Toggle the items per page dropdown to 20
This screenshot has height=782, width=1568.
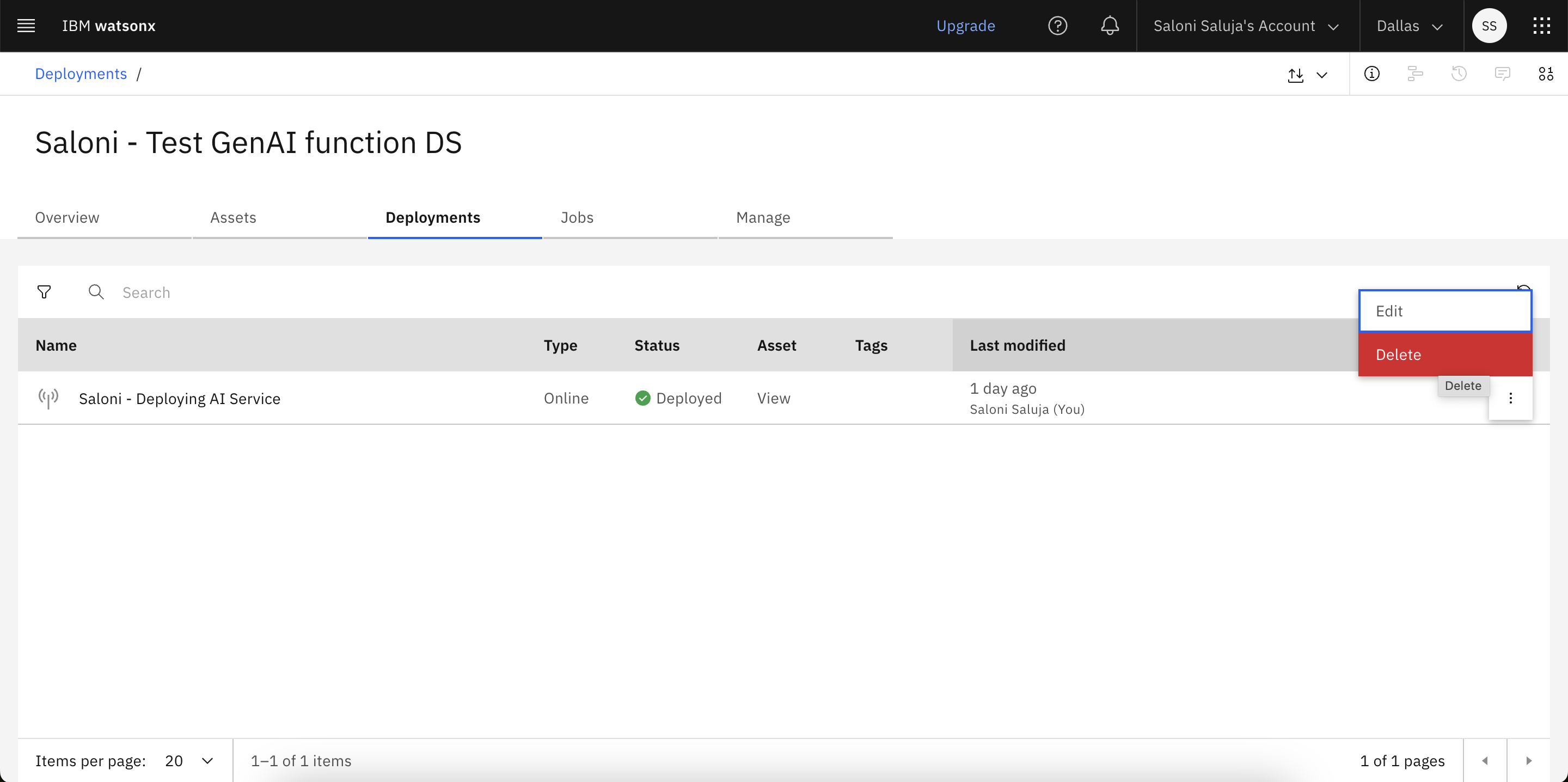190,760
